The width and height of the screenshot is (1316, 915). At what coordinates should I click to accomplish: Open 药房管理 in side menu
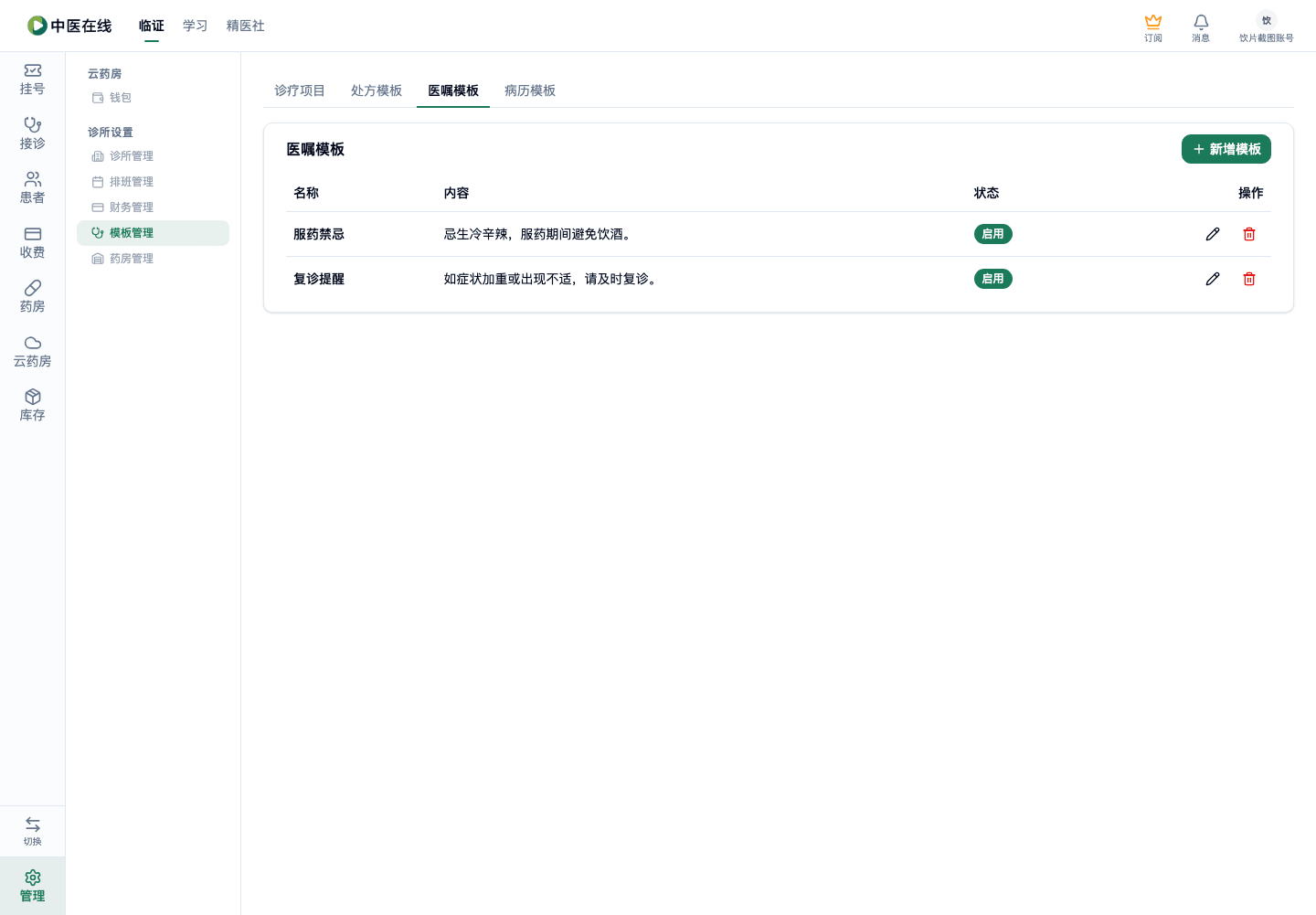tap(153, 259)
